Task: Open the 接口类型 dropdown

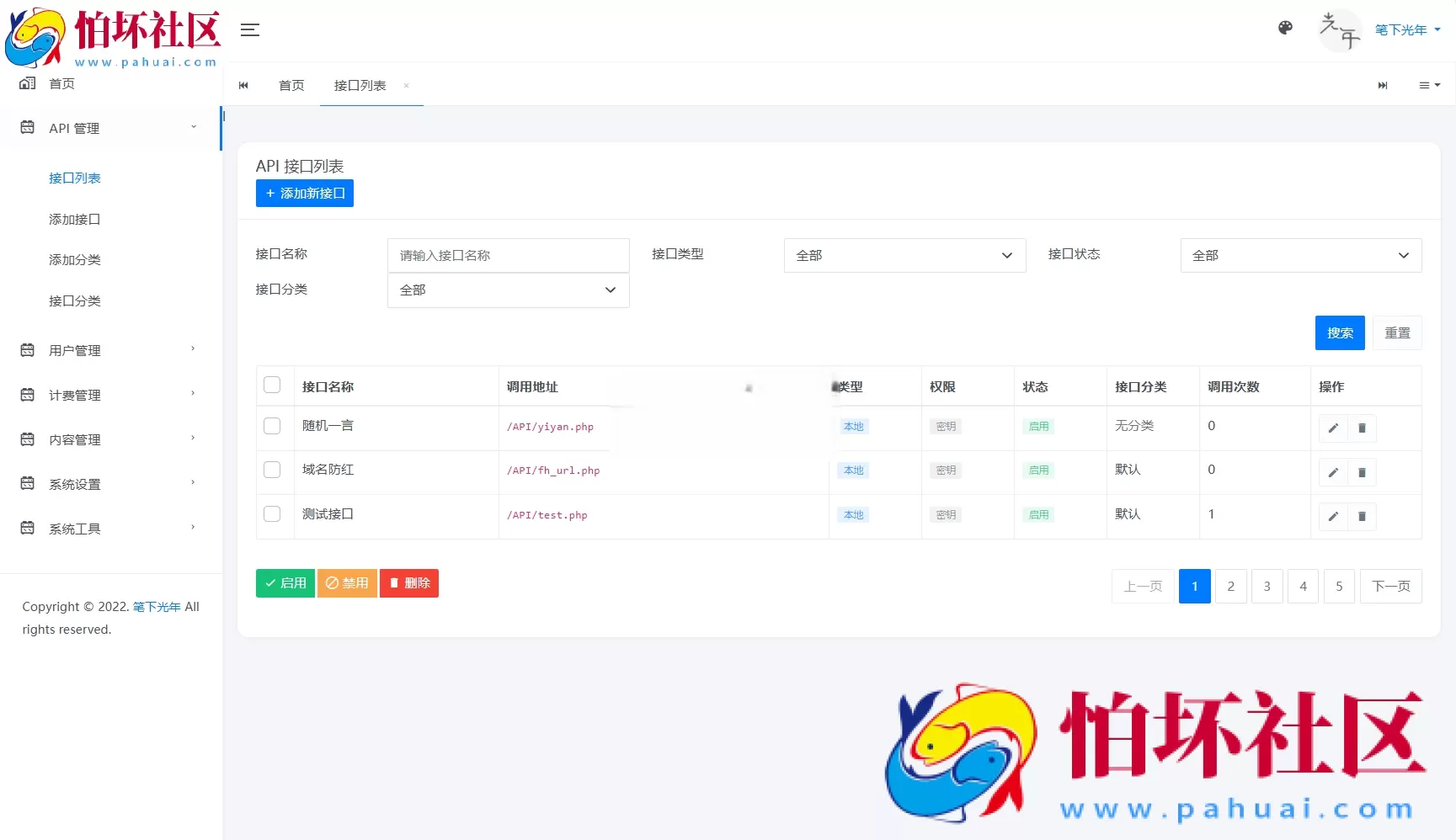Action: click(904, 255)
